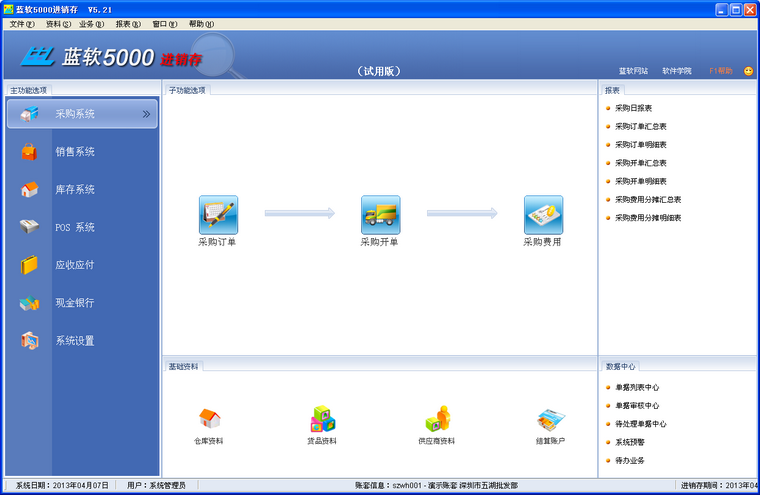Screen dimensions: 760x495
Task: Open the 采购费用 purchase expense icon
Action: point(543,215)
